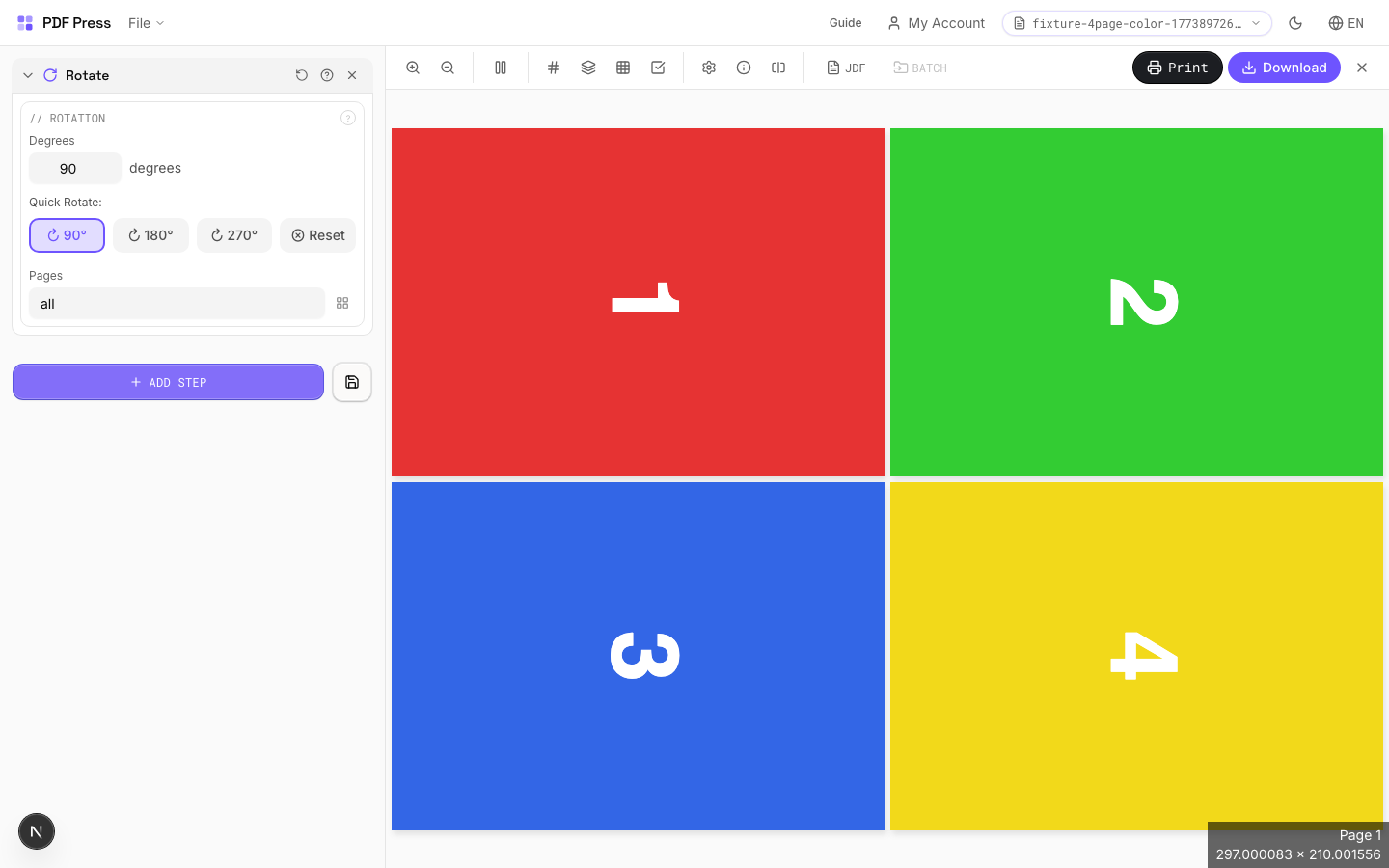Click the ADD STEP button
Screen dimensions: 1389x868
coord(168,382)
